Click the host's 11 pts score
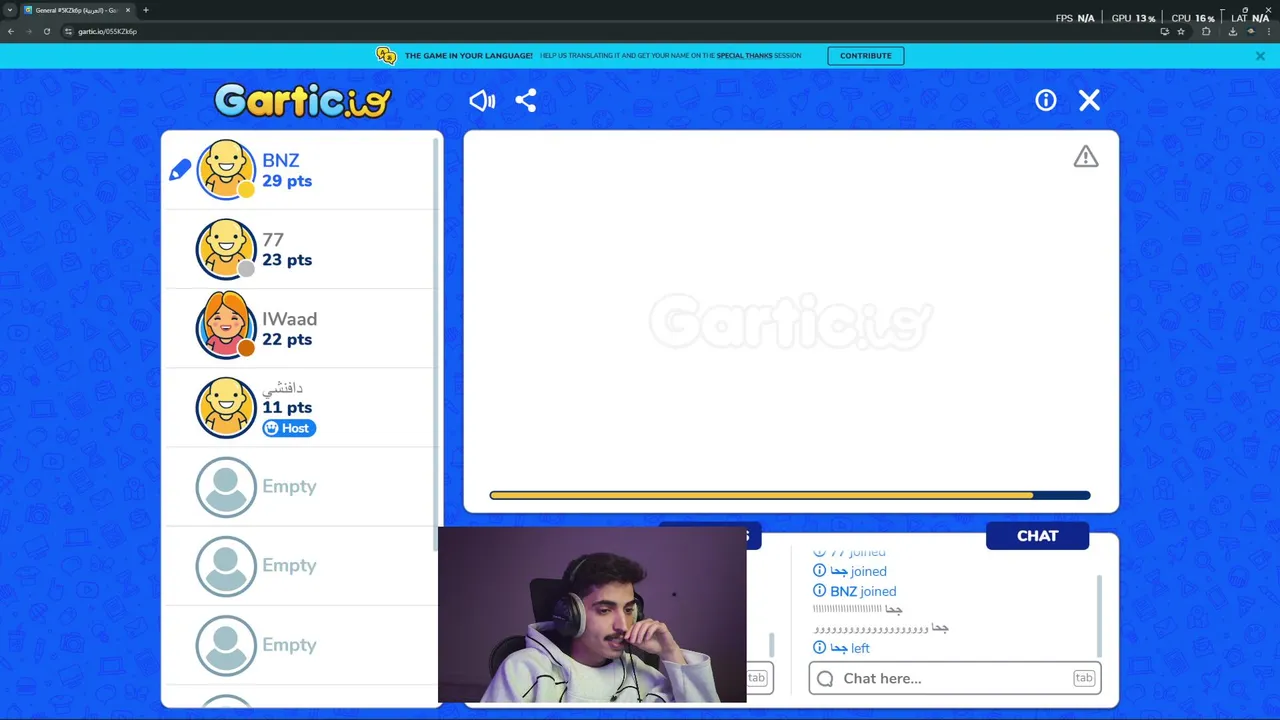1280x720 pixels. point(287,407)
